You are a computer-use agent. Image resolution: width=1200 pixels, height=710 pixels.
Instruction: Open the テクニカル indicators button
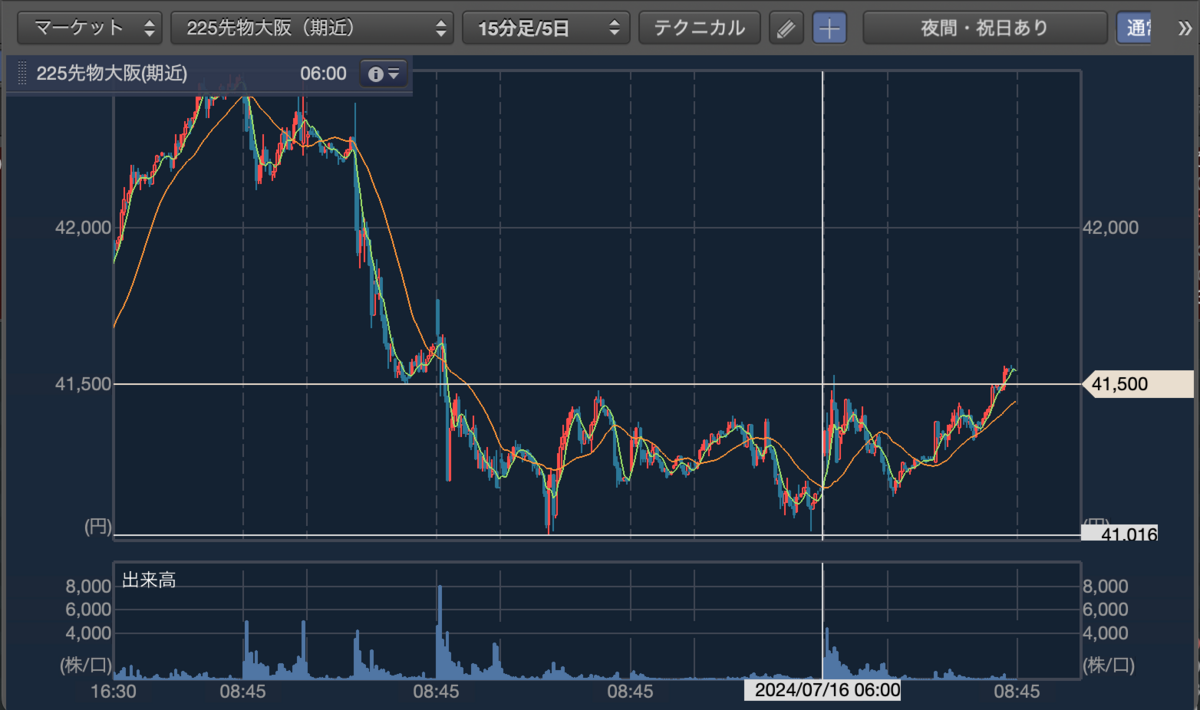click(700, 28)
